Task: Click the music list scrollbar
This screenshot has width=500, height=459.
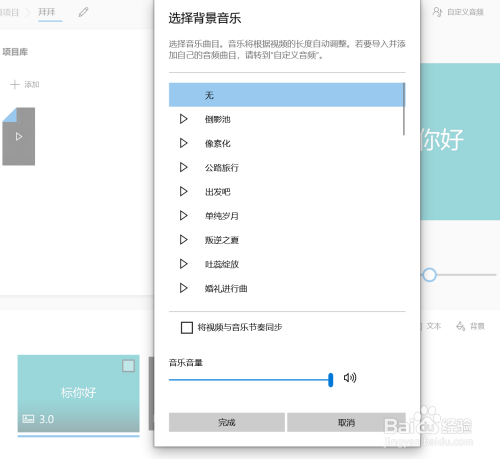Action: click(404, 109)
